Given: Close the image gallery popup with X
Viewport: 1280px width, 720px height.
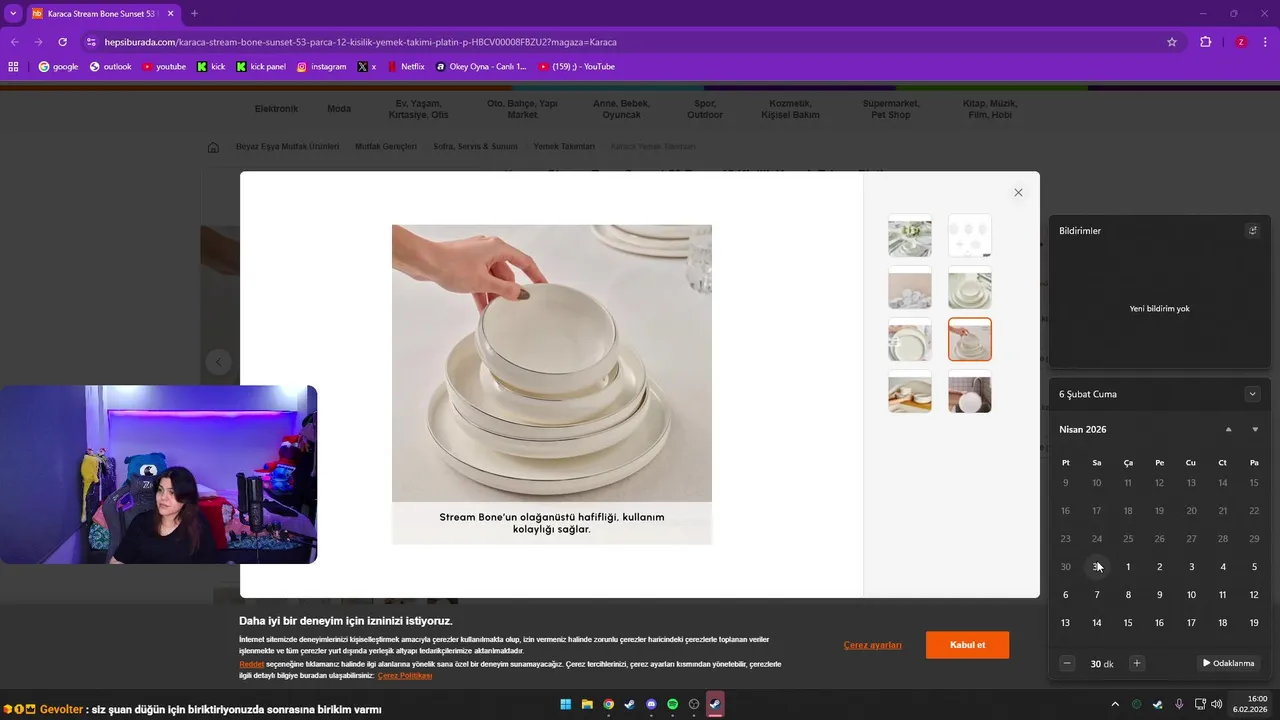Looking at the screenshot, I should pyautogui.click(x=1018, y=193).
